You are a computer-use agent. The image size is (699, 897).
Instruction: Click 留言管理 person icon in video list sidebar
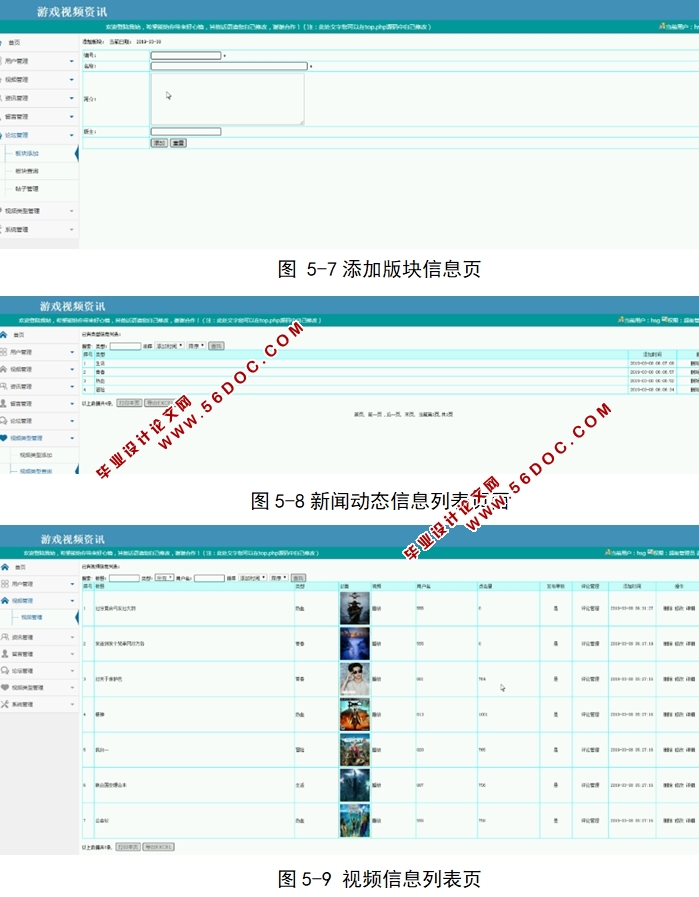[4, 654]
